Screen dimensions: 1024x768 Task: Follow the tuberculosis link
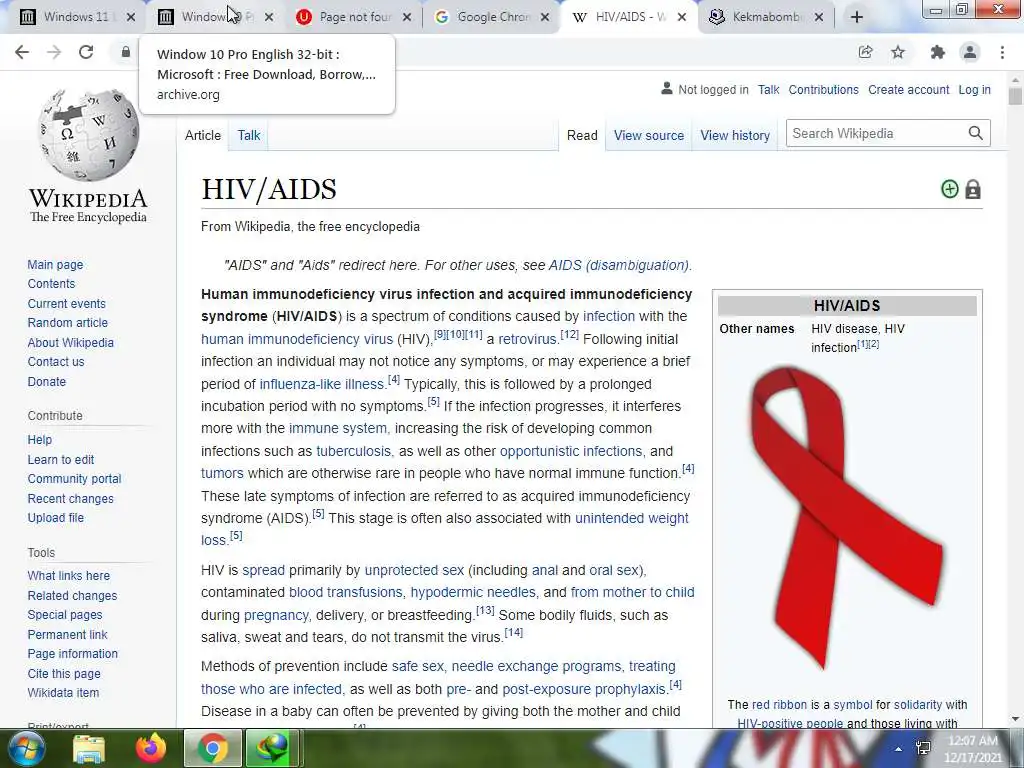click(353, 451)
